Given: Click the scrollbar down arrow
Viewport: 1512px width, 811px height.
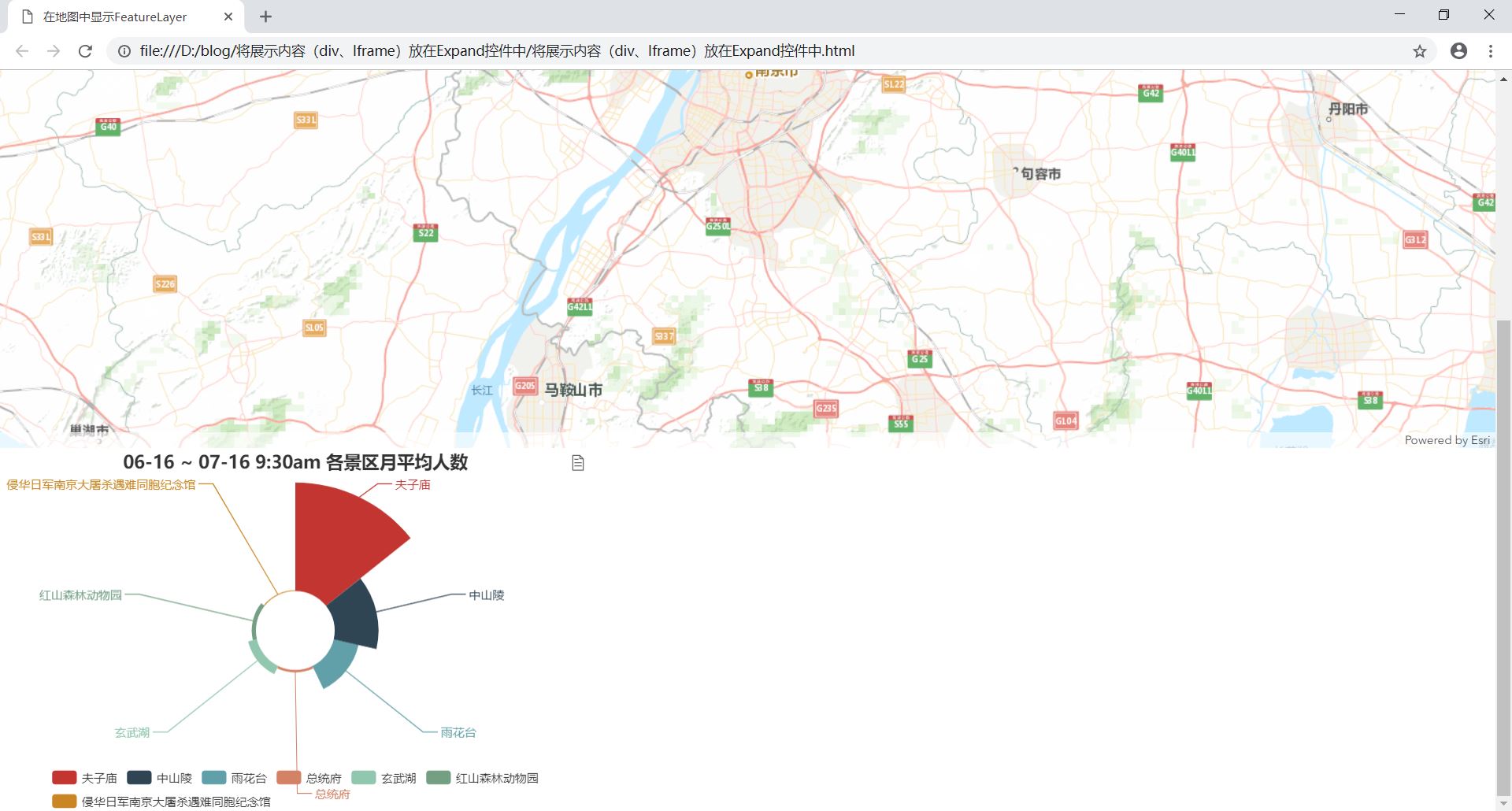Looking at the screenshot, I should click(x=1503, y=803).
